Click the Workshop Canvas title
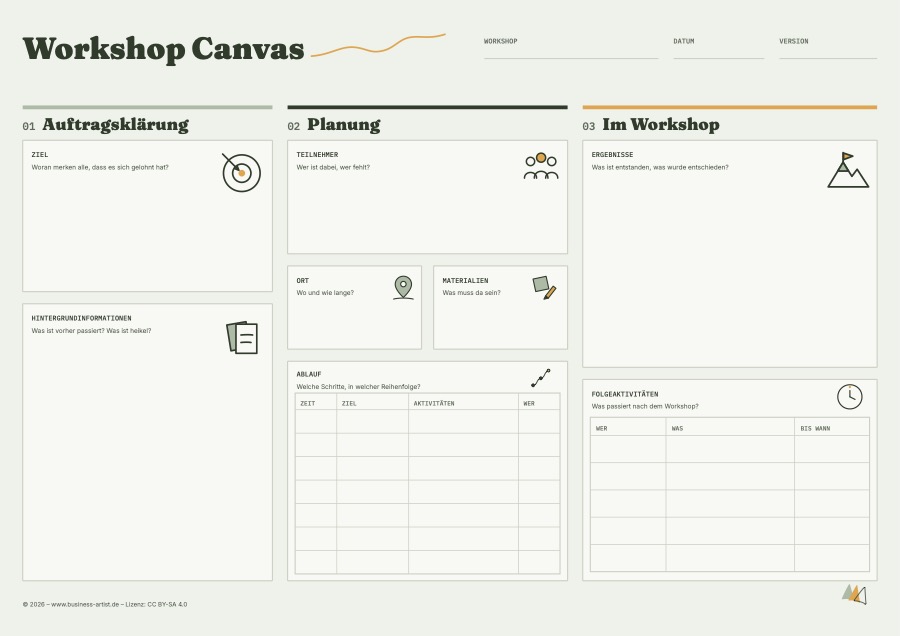The image size is (900, 636). point(164,49)
